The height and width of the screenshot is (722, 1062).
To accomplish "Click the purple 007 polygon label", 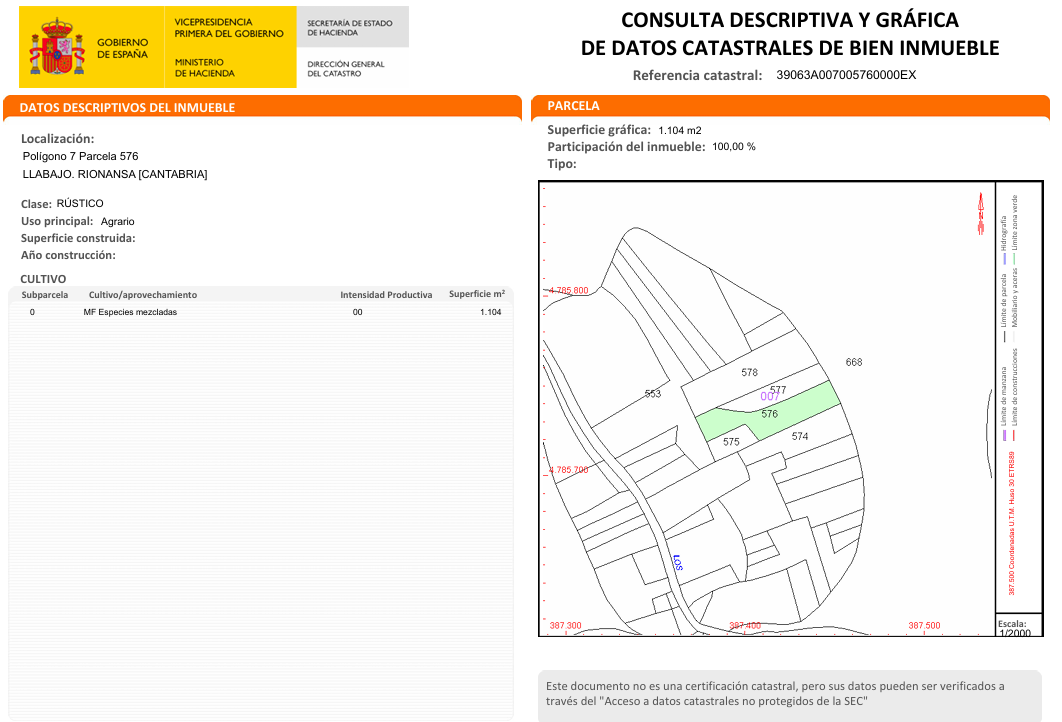I will 769,397.
